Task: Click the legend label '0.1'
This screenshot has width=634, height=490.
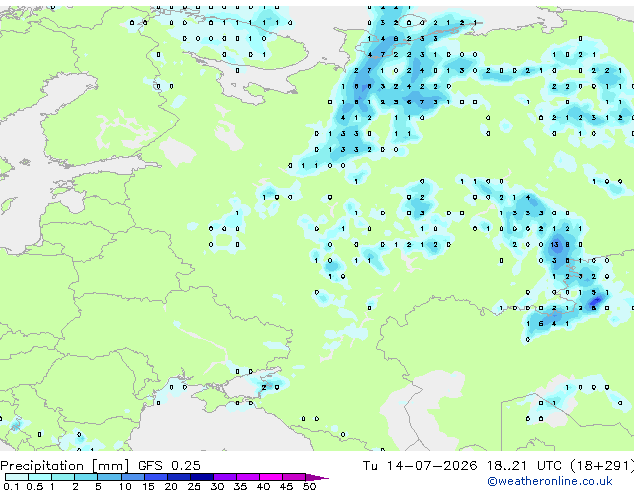Action: (x=11, y=486)
